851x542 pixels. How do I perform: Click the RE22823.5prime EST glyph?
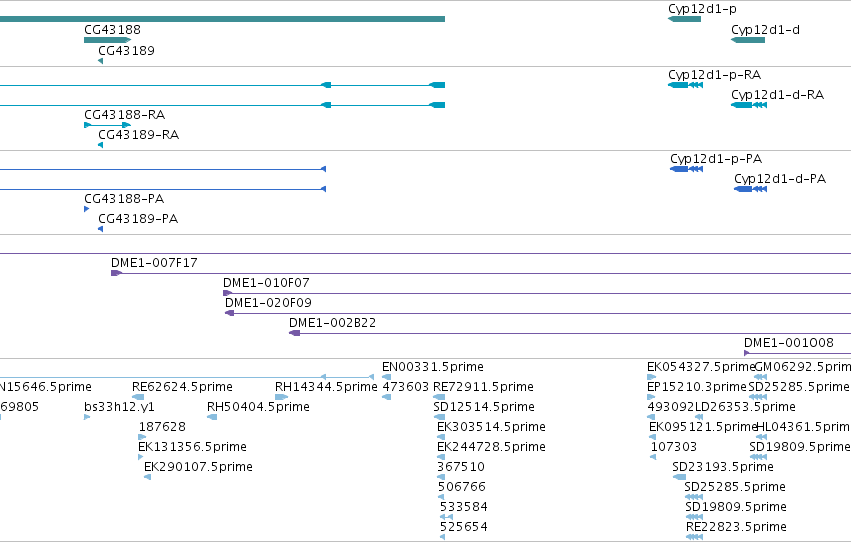click(694, 537)
